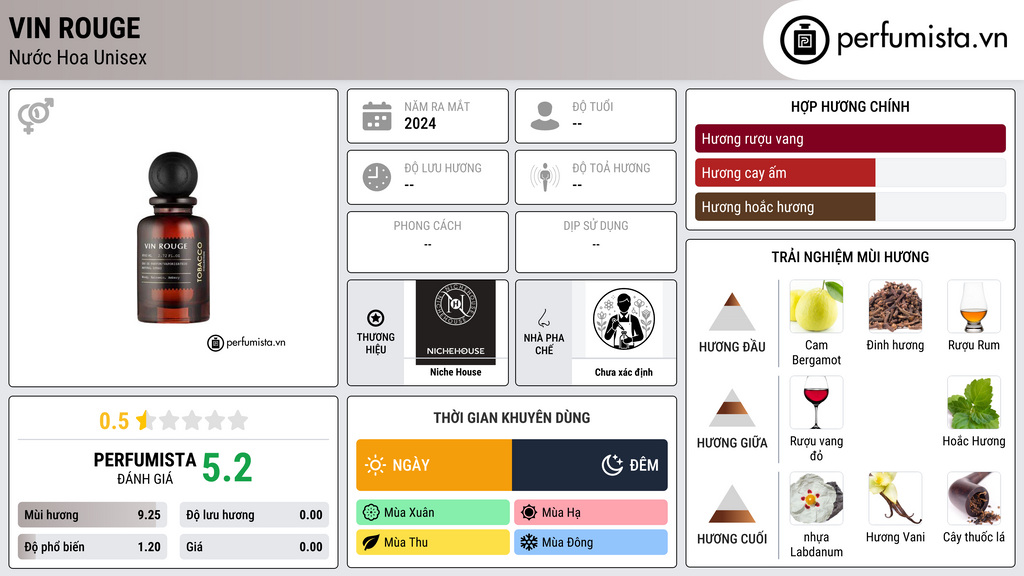1024x576 pixels.
Task: Click the Giá 0.00 score bar
Action: coord(254,547)
